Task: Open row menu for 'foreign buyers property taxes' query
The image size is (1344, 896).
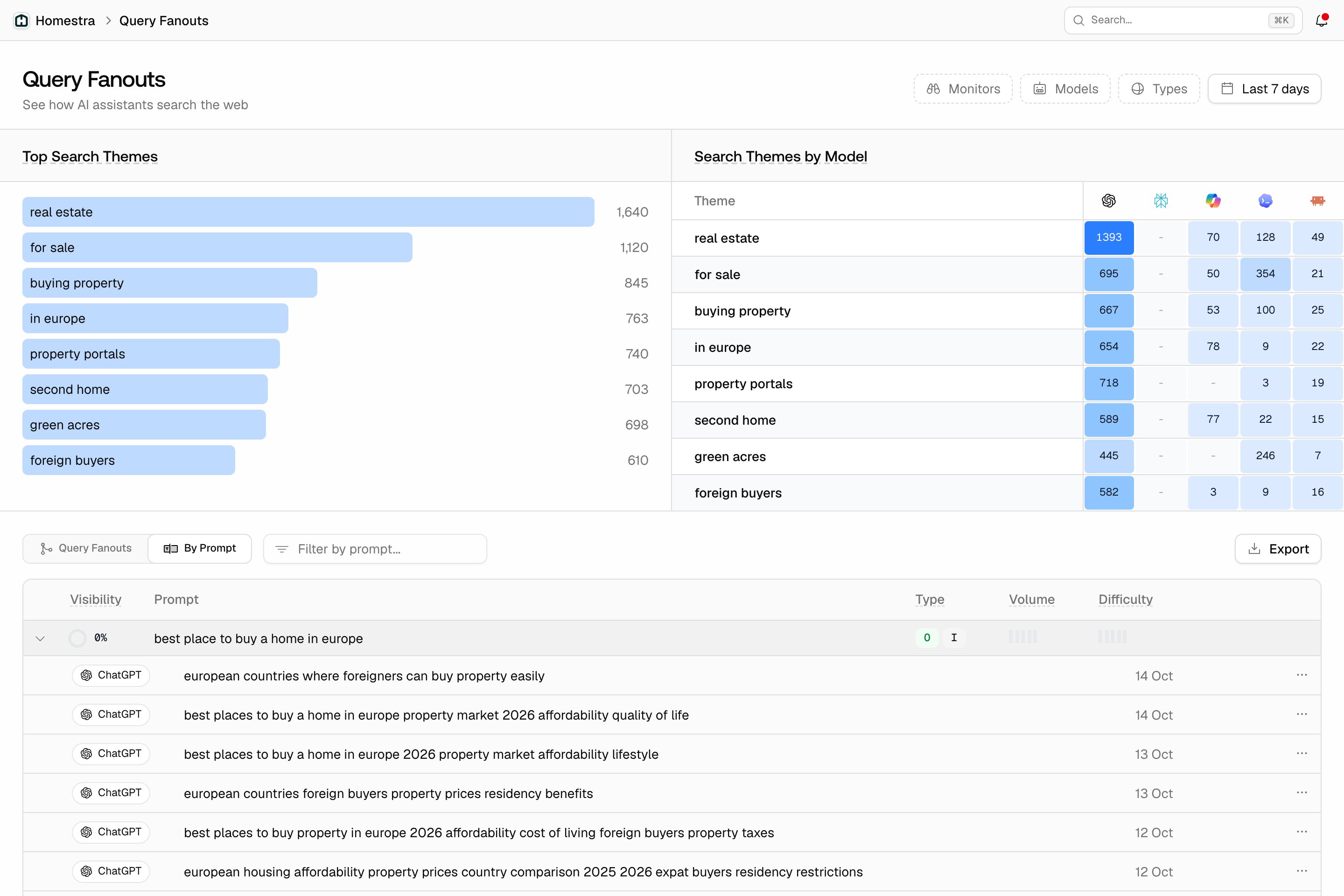Action: tap(1302, 832)
